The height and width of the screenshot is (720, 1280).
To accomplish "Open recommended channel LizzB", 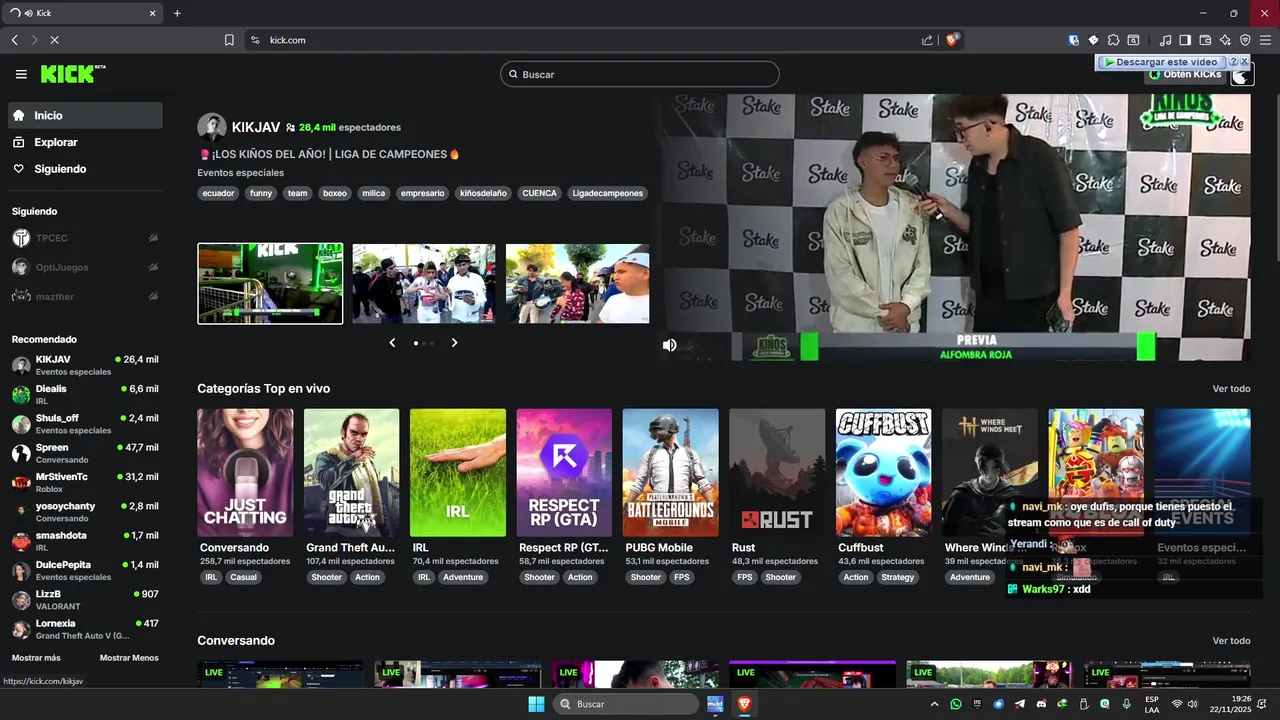I will pos(85,600).
